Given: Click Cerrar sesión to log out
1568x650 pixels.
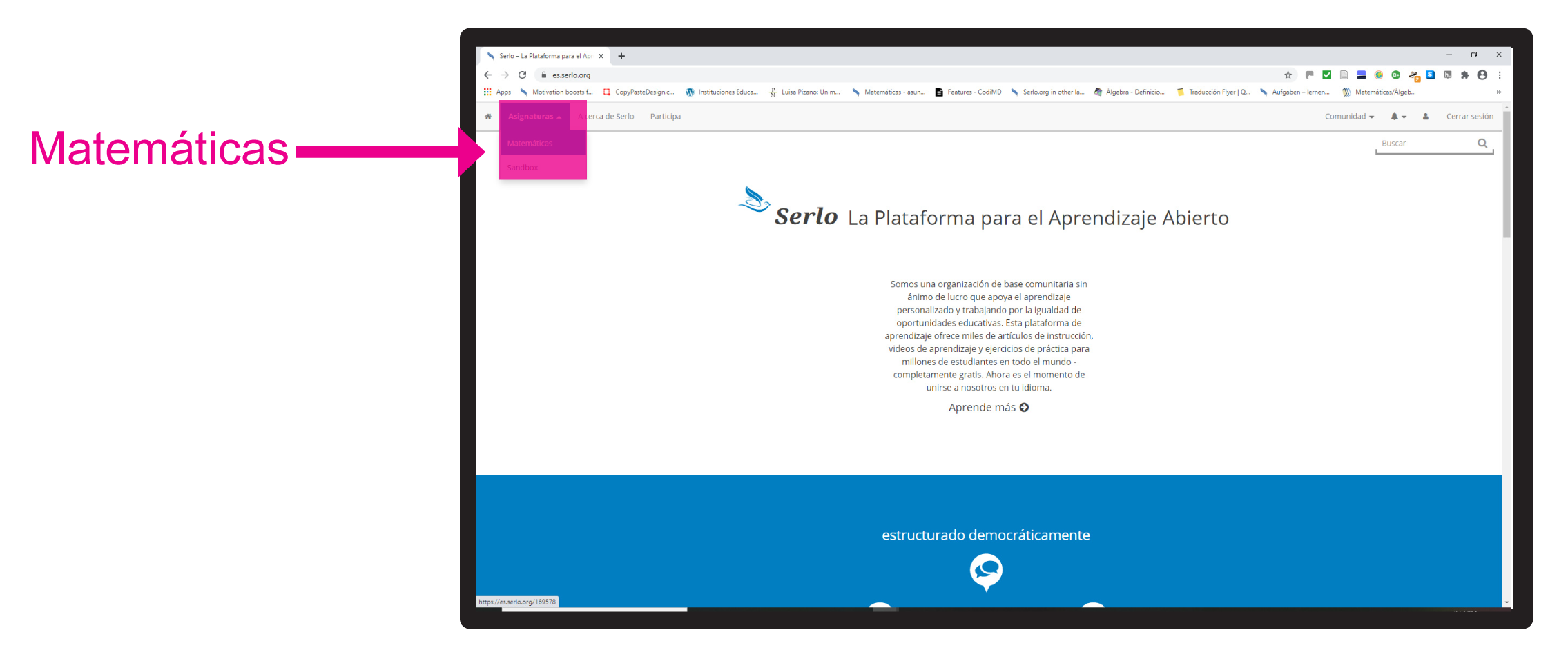Looking at the screenshot, I should click(x=1470, y=117).
